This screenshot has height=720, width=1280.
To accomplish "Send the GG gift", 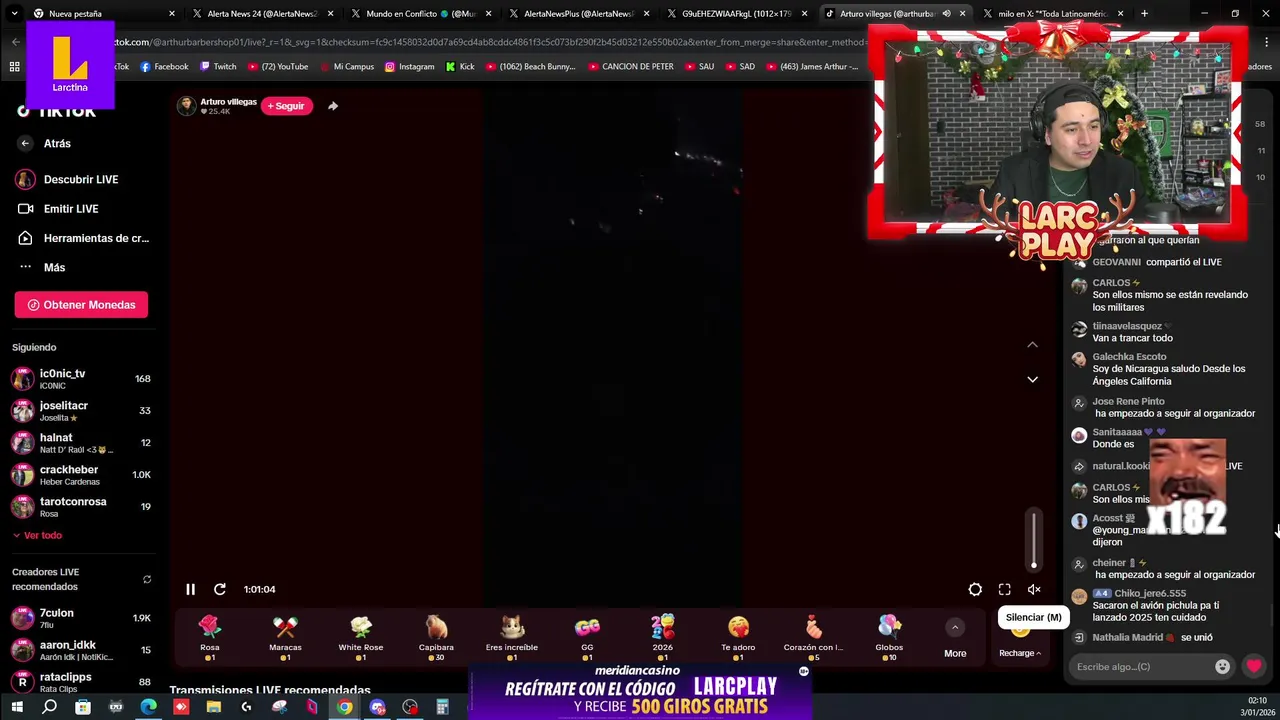I will tap(587, 637).
